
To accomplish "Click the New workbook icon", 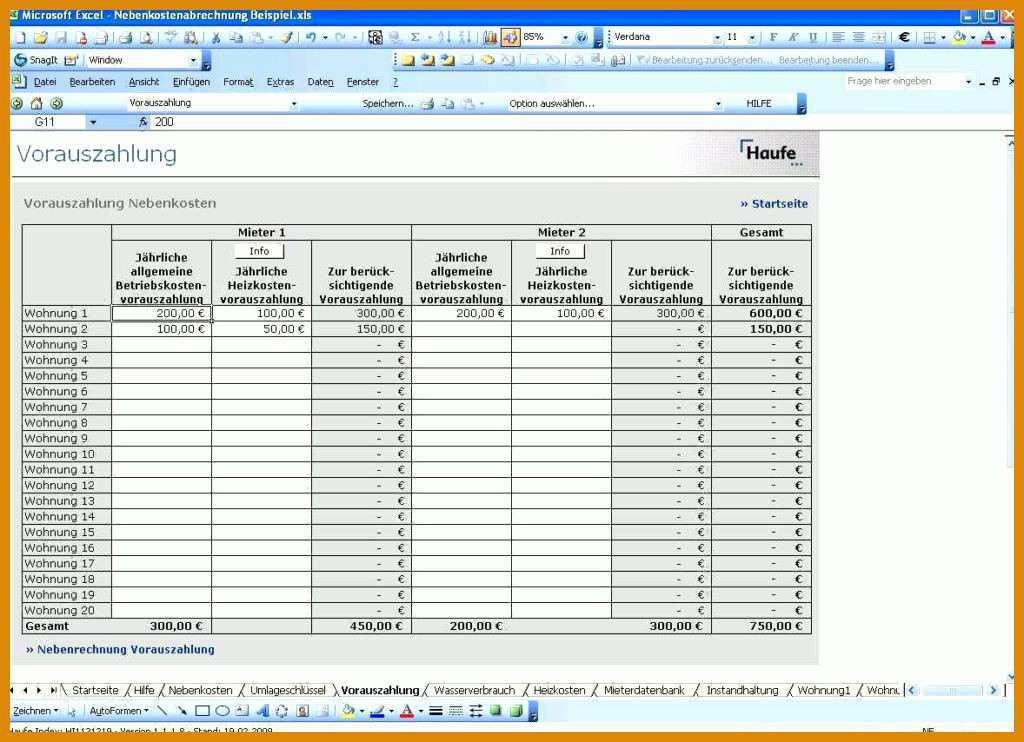I will click(x=20, y=37).
